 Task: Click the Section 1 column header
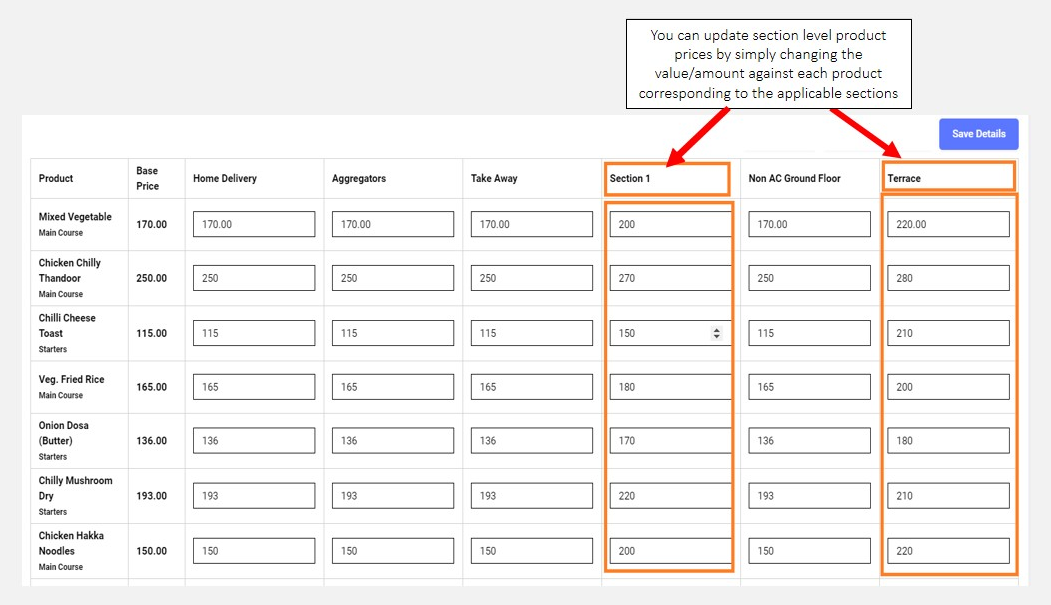tap(630, 179)
